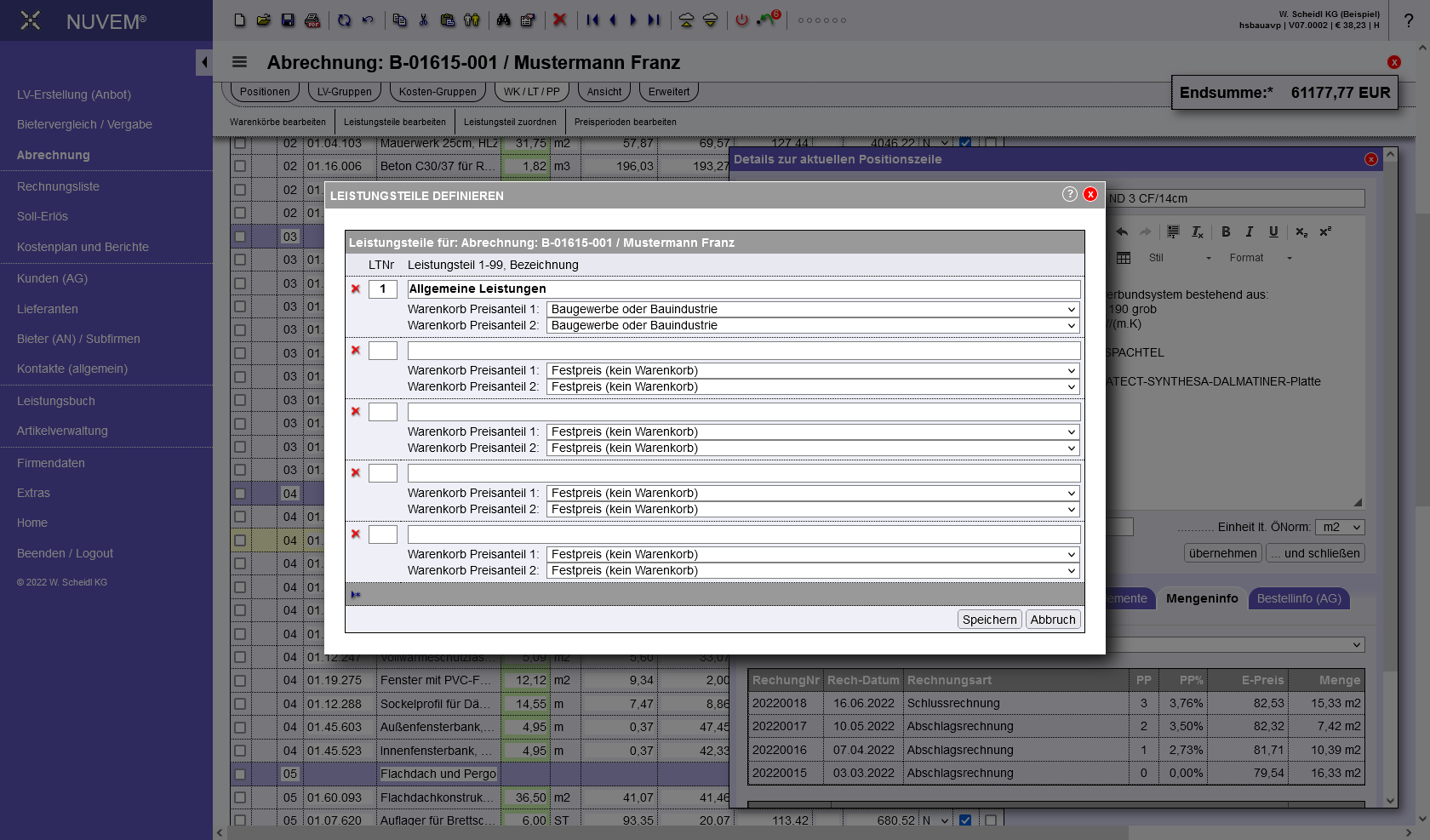Click Bold in details editor
The image size is (1430, 840).
[x=1226, y=231]
